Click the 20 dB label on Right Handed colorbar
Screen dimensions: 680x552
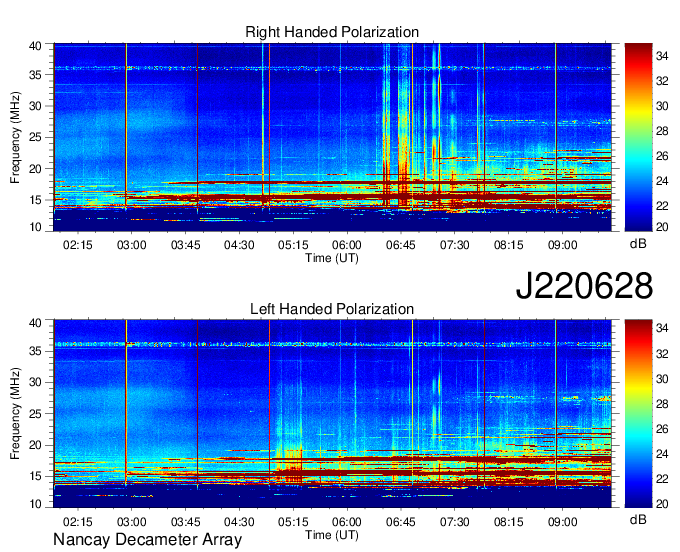click(x=662, y=227)
